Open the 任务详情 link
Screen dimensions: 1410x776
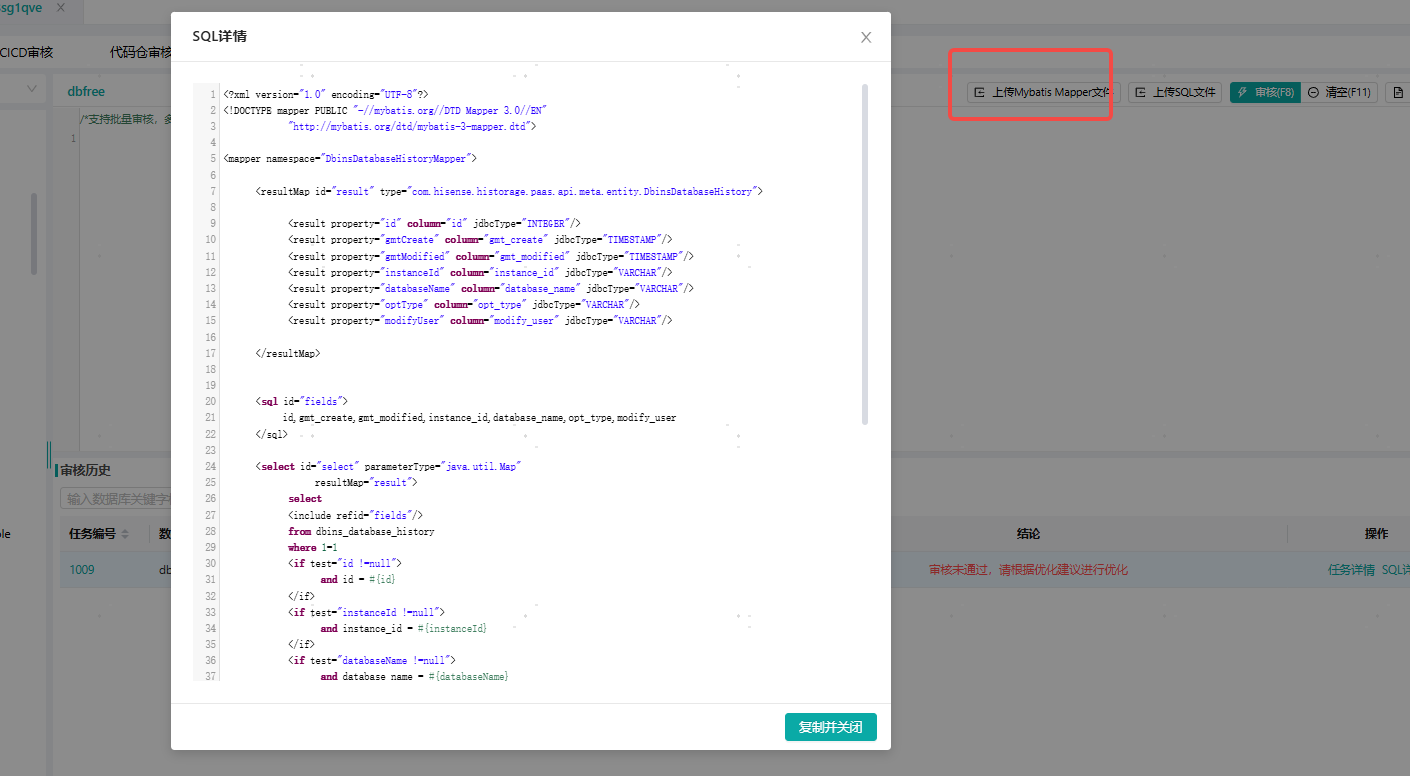pos(1351,570)
